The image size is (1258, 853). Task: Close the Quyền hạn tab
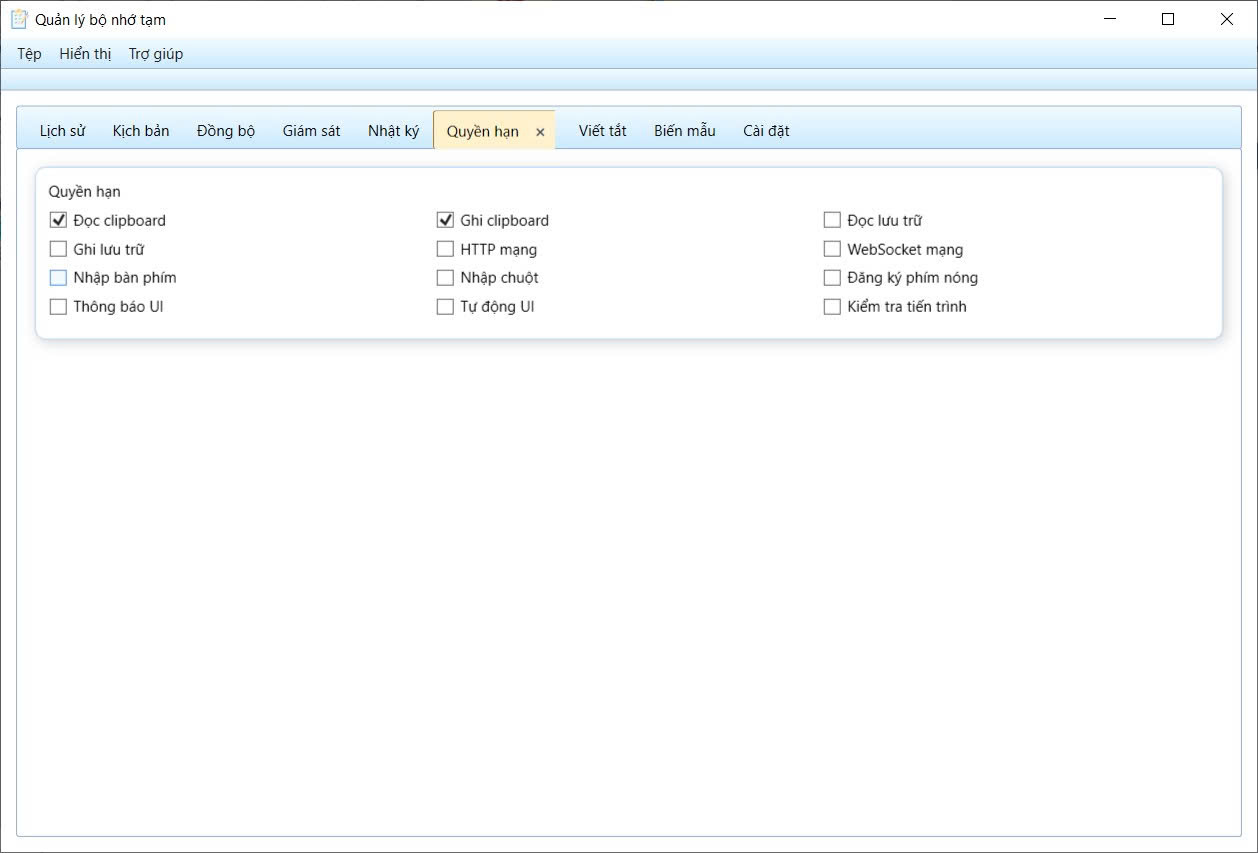point(540,132)
